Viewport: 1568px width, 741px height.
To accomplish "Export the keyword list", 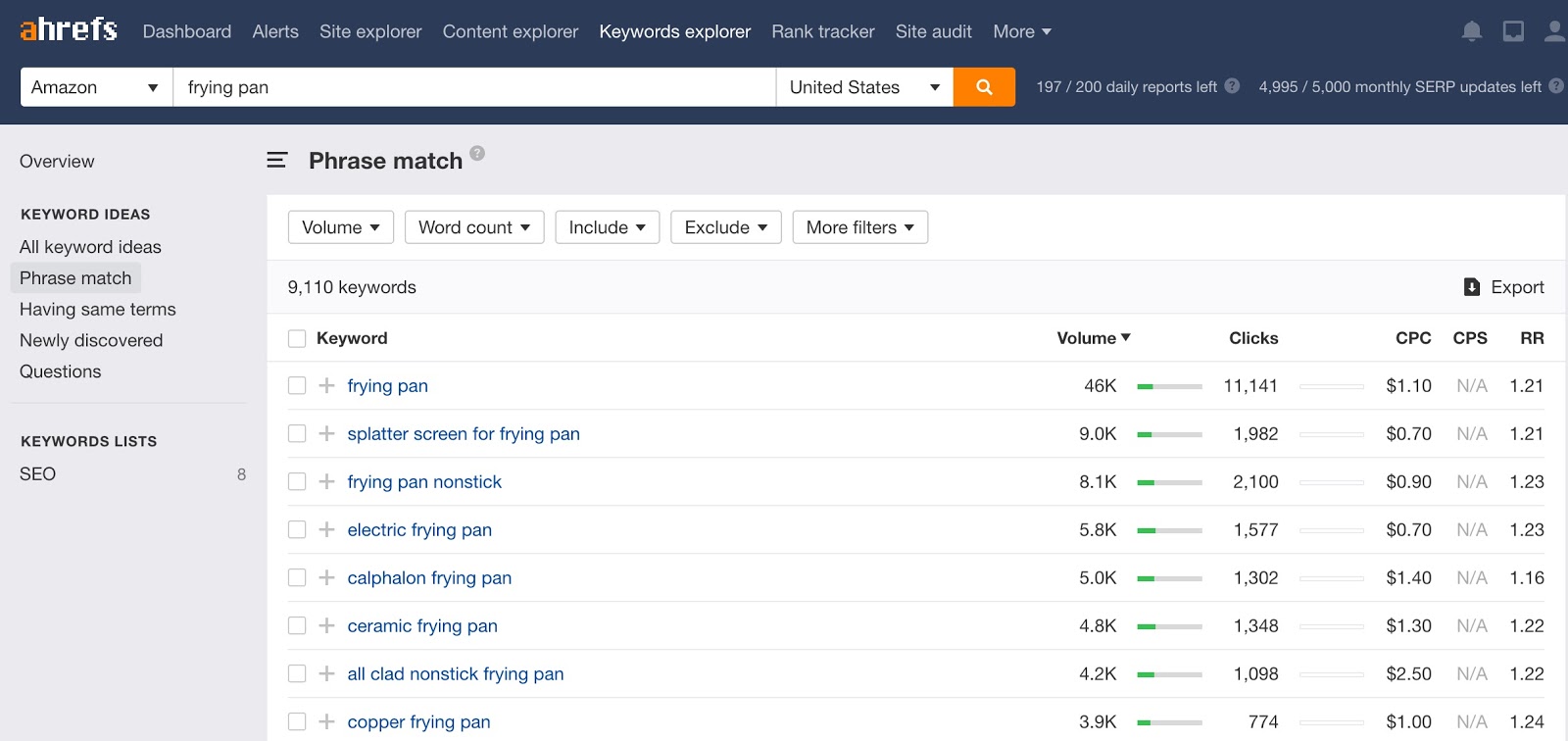I will 1503,287.
